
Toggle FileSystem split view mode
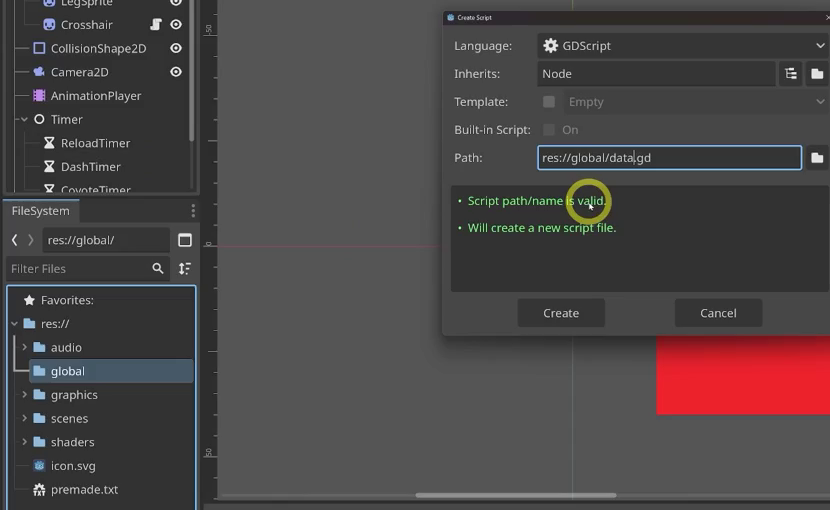point(185,240)
